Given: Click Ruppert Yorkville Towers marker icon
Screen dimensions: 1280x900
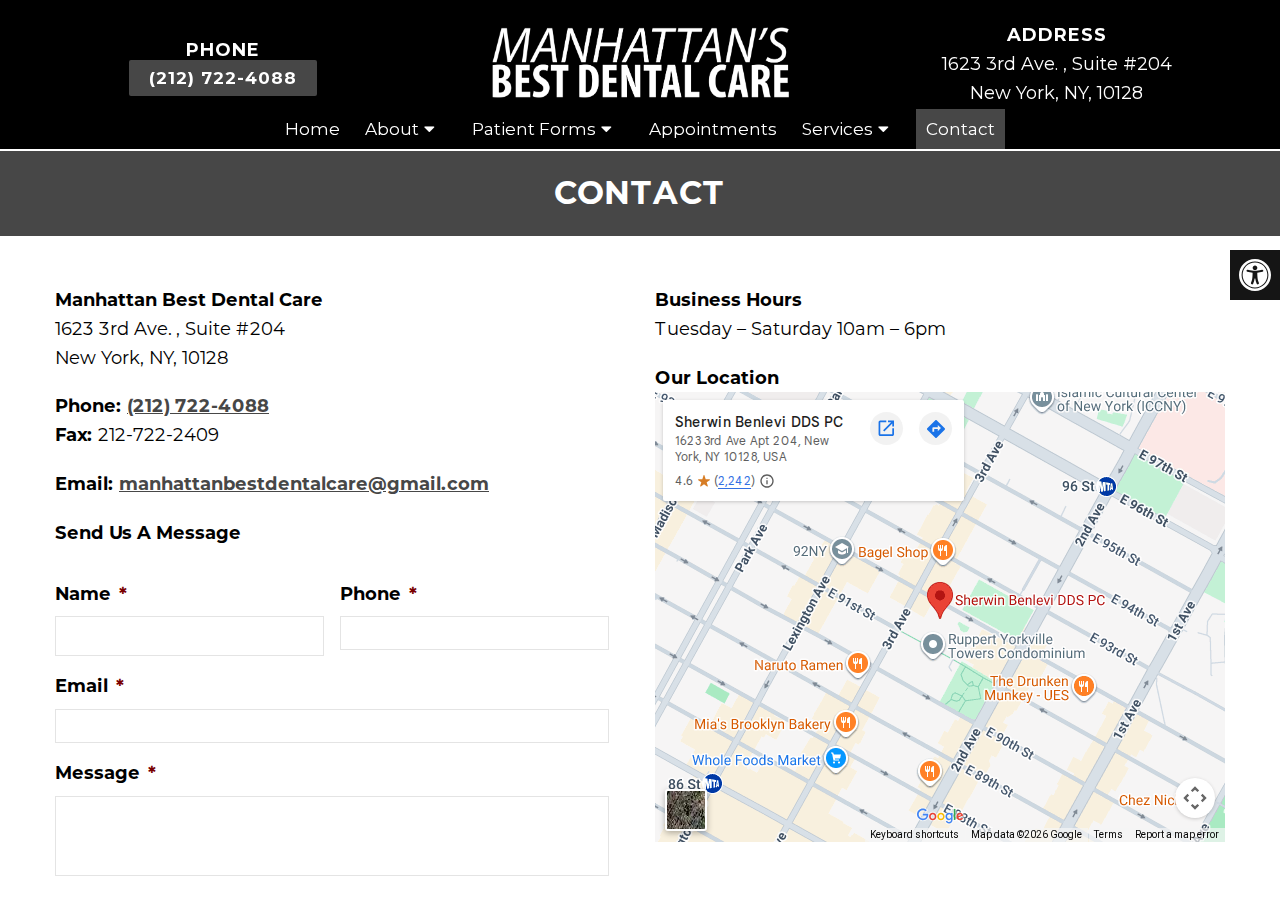Looking at the screenshot, I should pyautogui.click(x=933, y=645).
